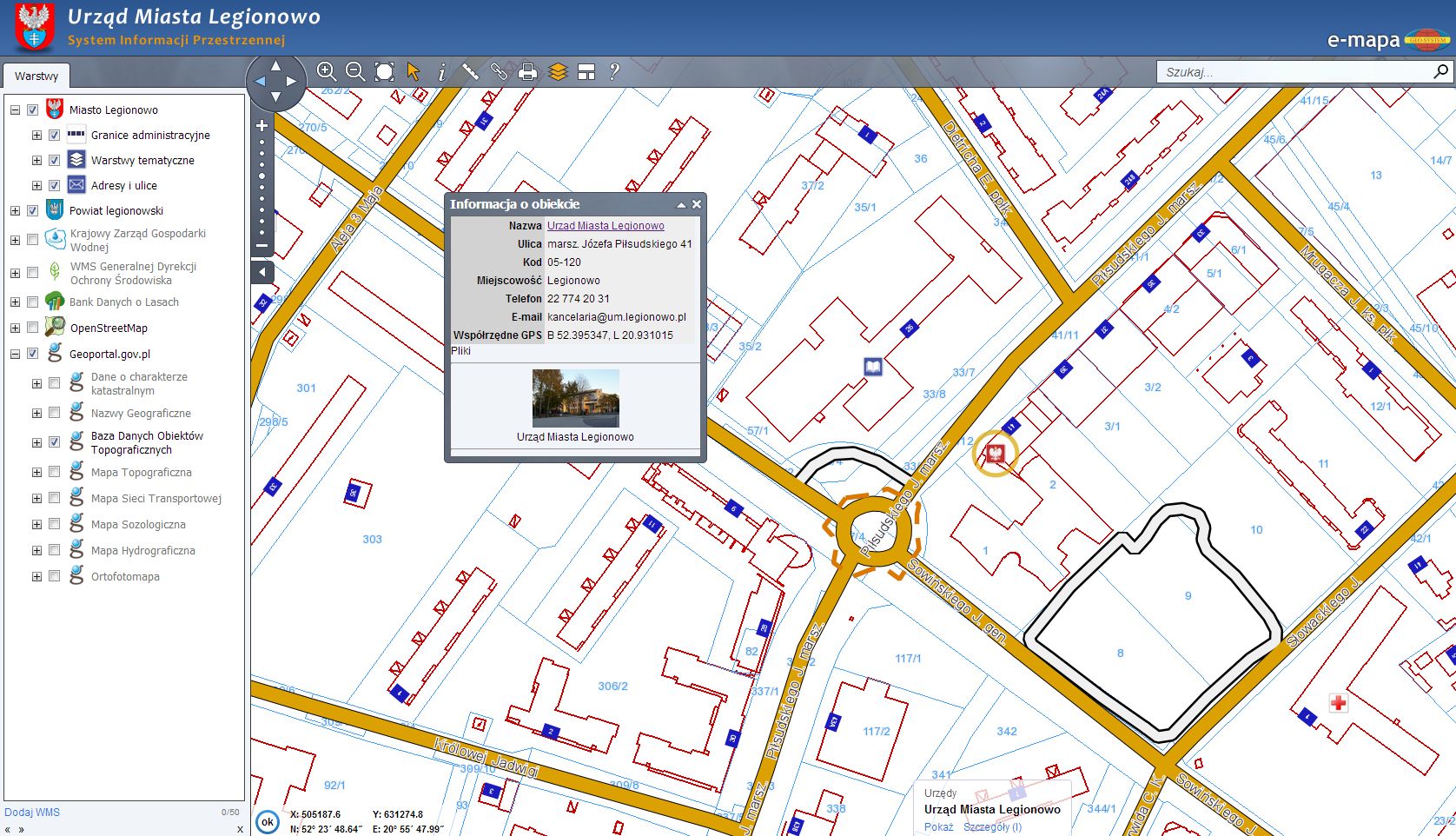The width and height of the screenshot is (1456, 836).
Task: Collapse the Geoportal.gov.pl node
Action: click(x=15, y=355)
